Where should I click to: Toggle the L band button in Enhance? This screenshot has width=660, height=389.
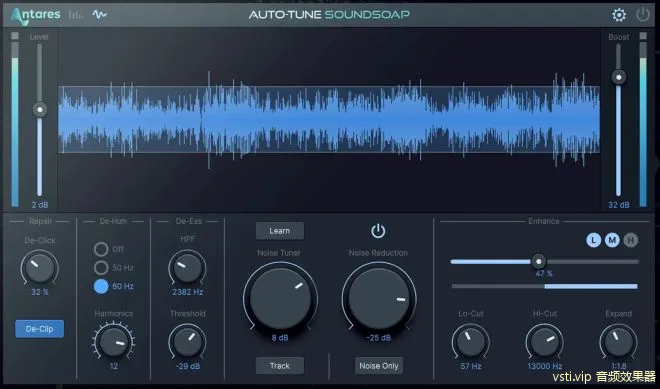click(593, 240)
